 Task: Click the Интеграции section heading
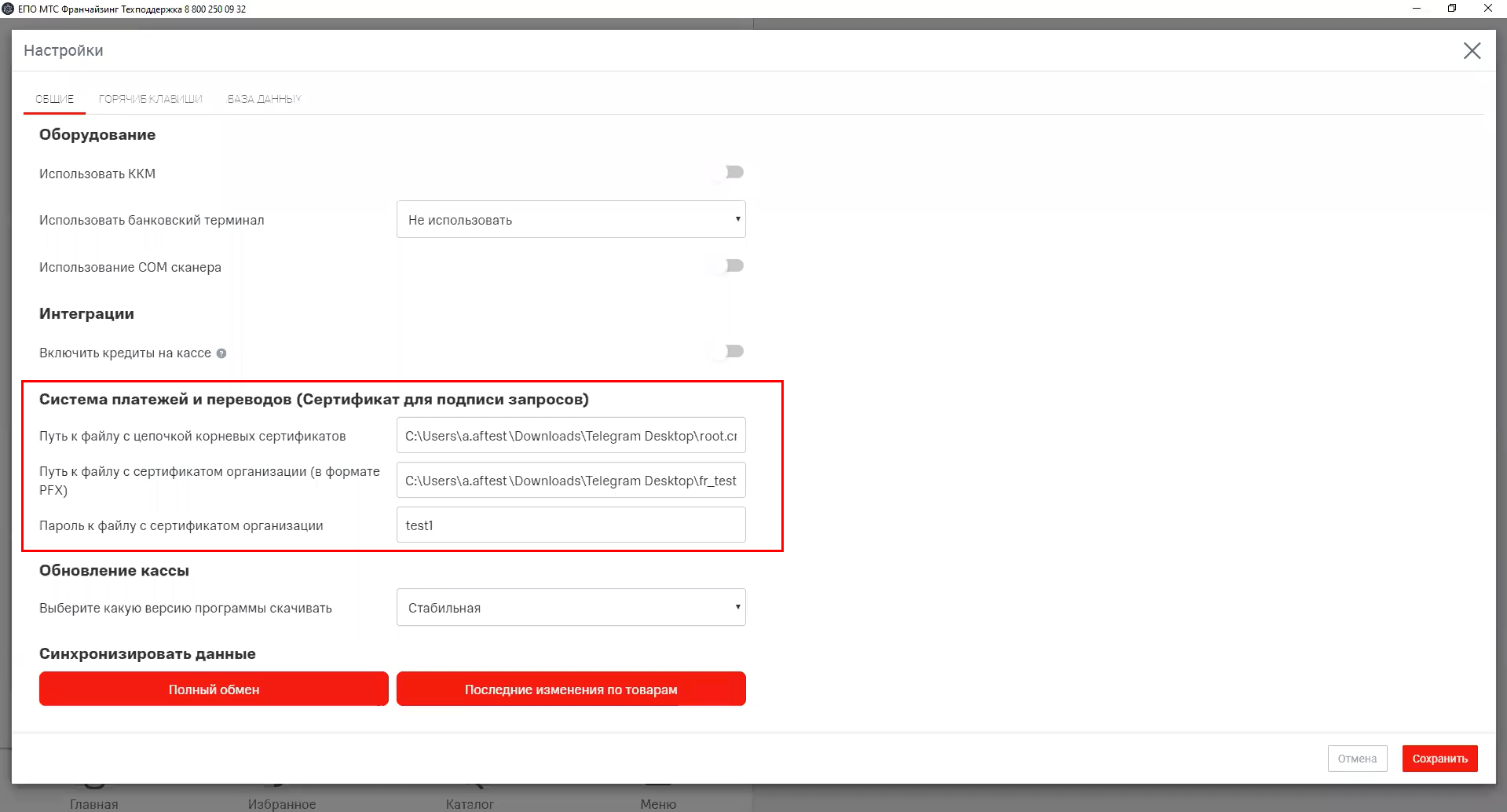(x=86, y=313)
